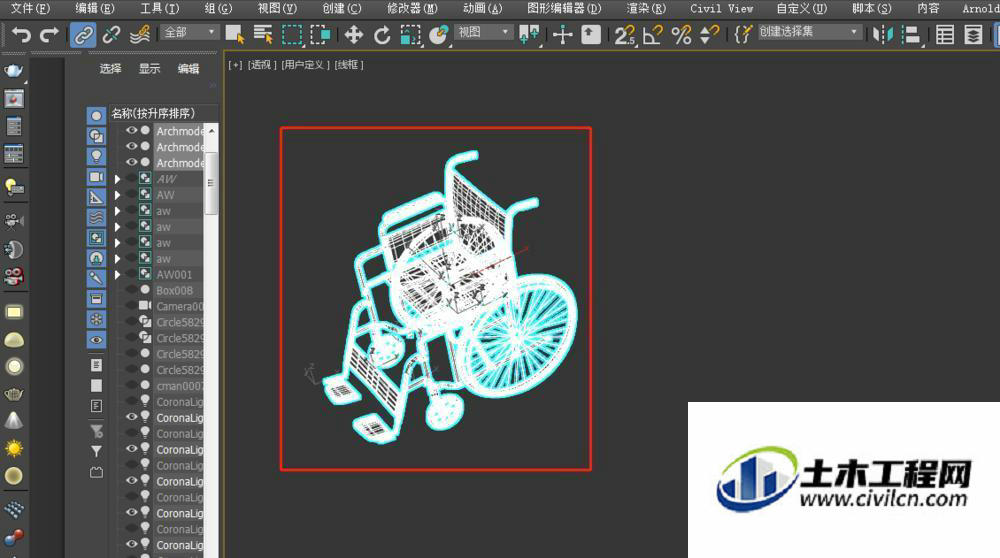
Task: Open the 创建(C) menu
Action: (x=342, y=8)
